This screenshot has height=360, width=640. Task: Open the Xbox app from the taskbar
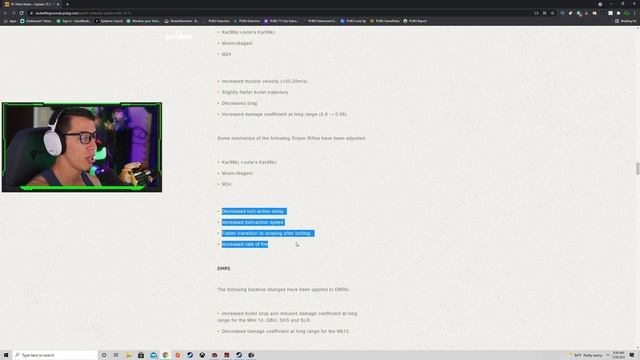(x=202, y=355)
